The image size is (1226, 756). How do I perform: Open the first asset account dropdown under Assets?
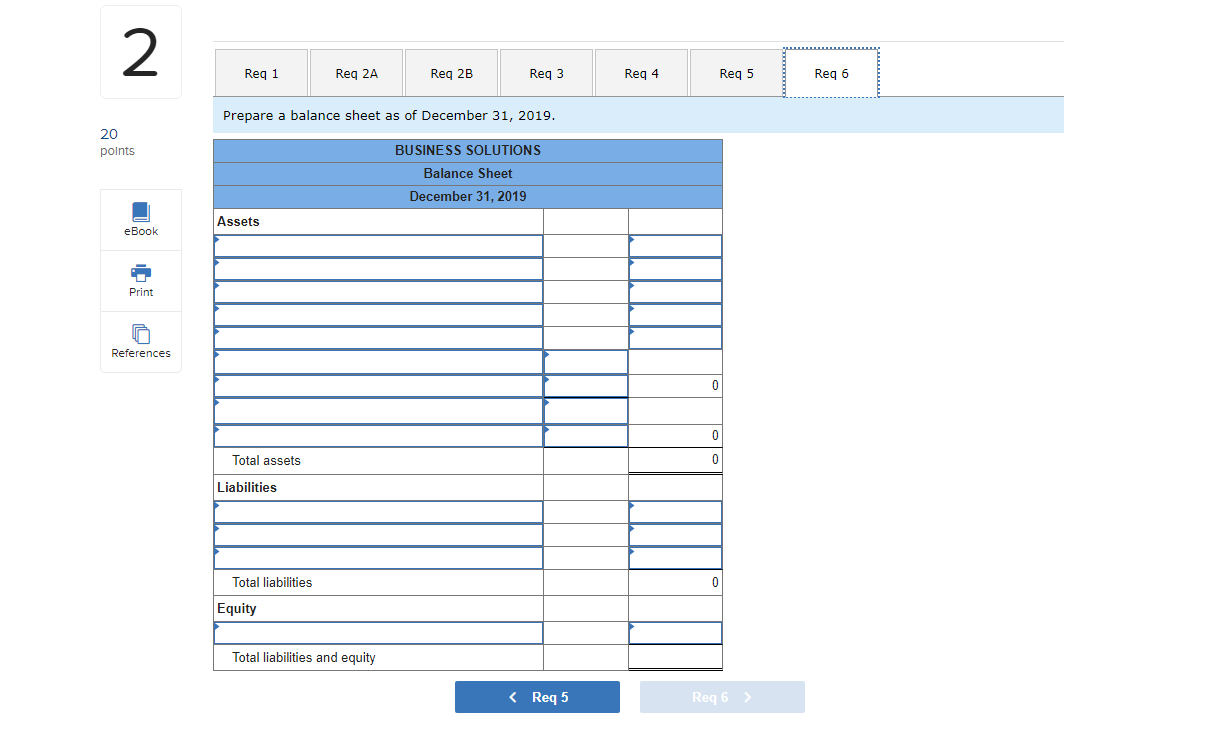pos(378,245)
